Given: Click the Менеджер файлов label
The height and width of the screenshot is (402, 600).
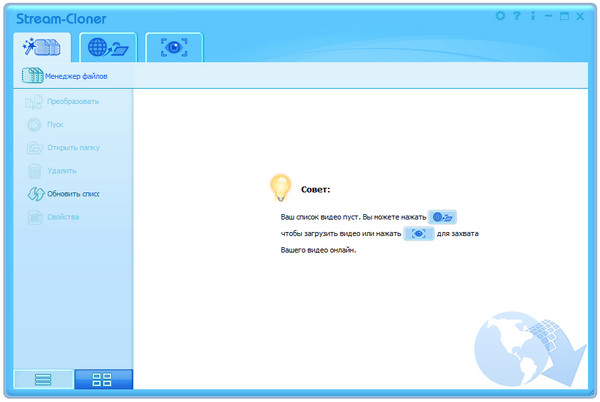Looking at the screenshot, I should pyautogui.click(x=76, y=76).
